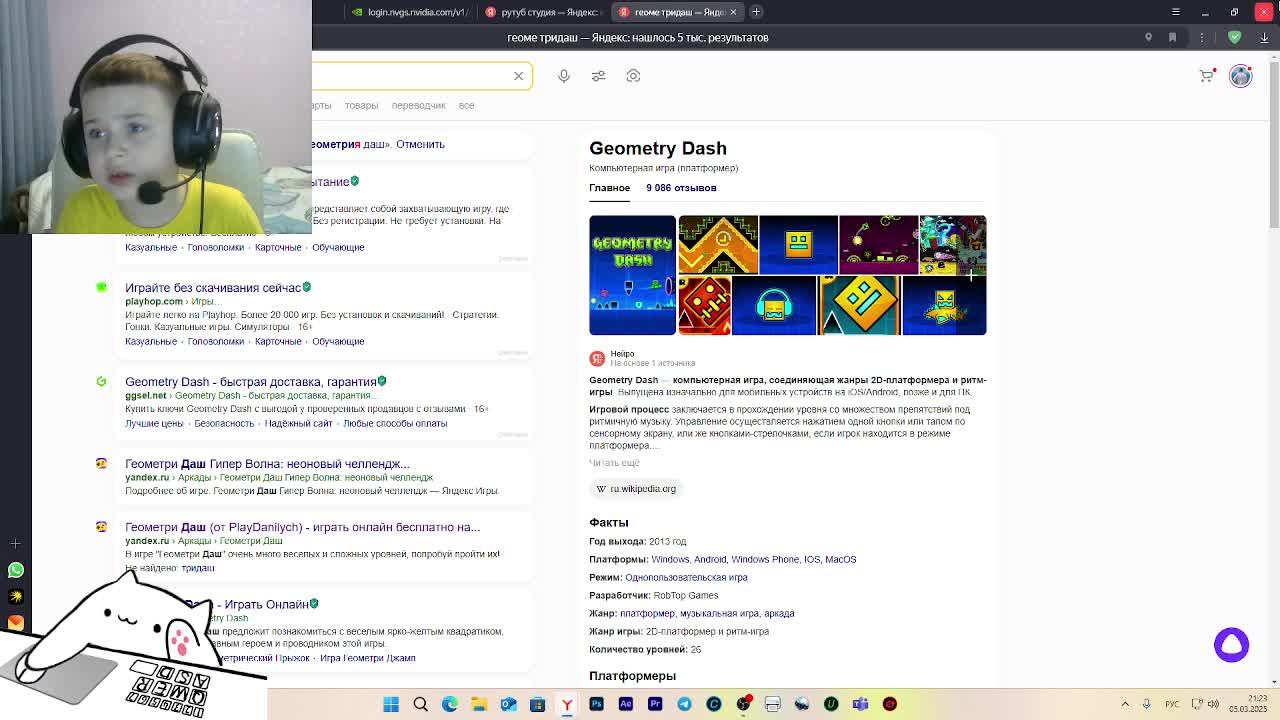Bookmark this page with bookmark icon
1280x720 pixels.
tap(1172, 37)
